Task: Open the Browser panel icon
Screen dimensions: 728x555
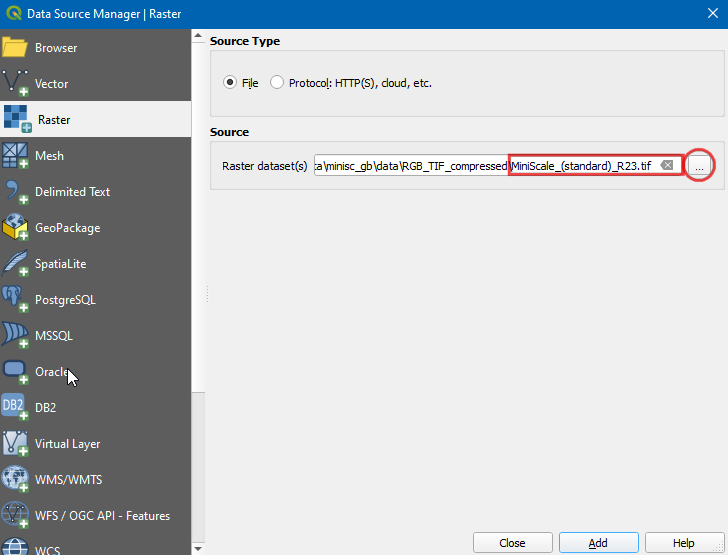Action: click(15, 47)
